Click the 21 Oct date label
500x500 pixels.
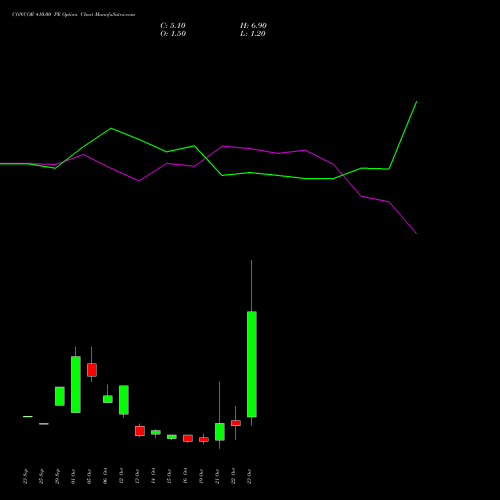coord(218,476)
